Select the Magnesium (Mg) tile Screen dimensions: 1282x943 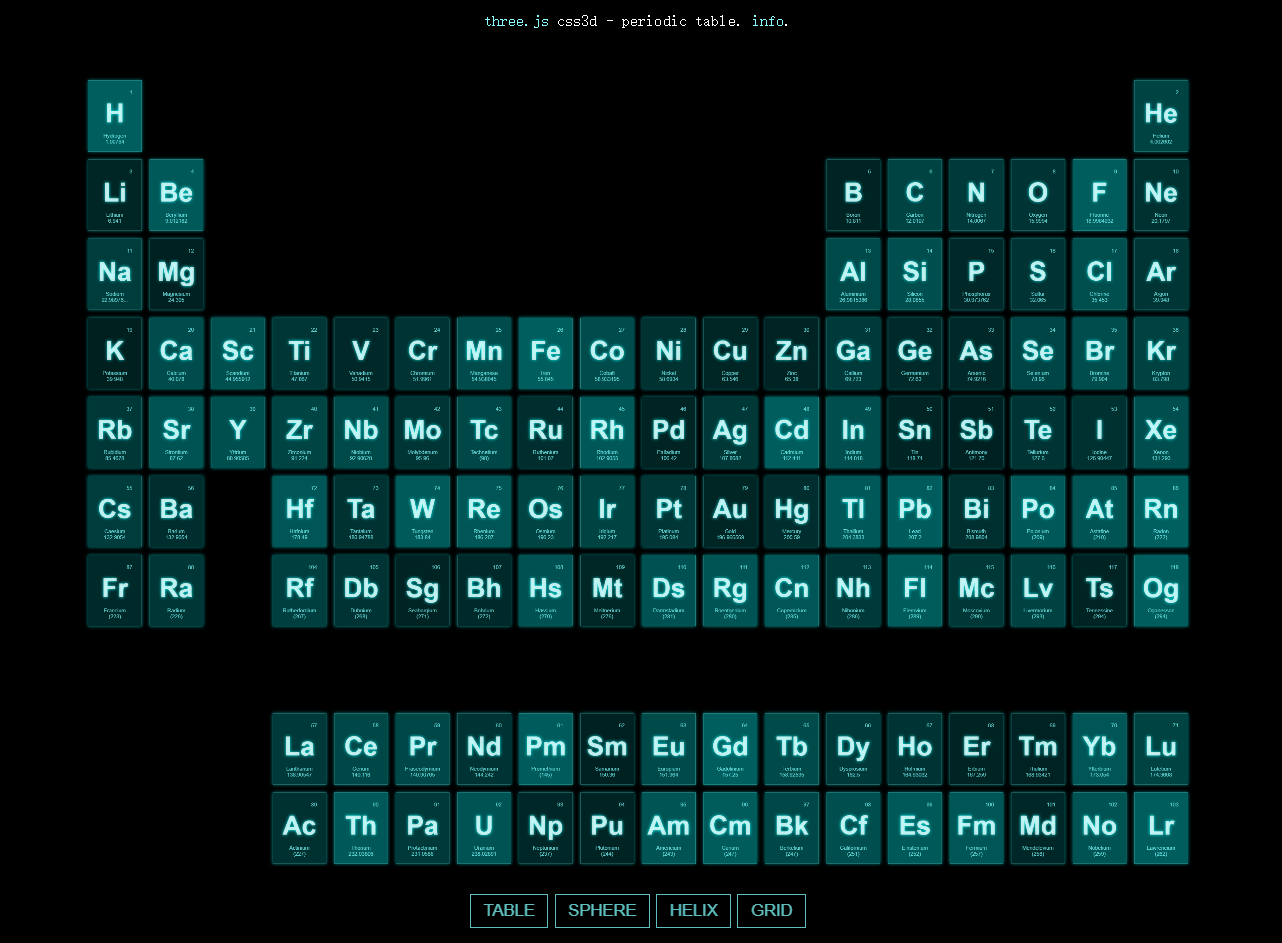pyautogui.click(x=176, y=274)
